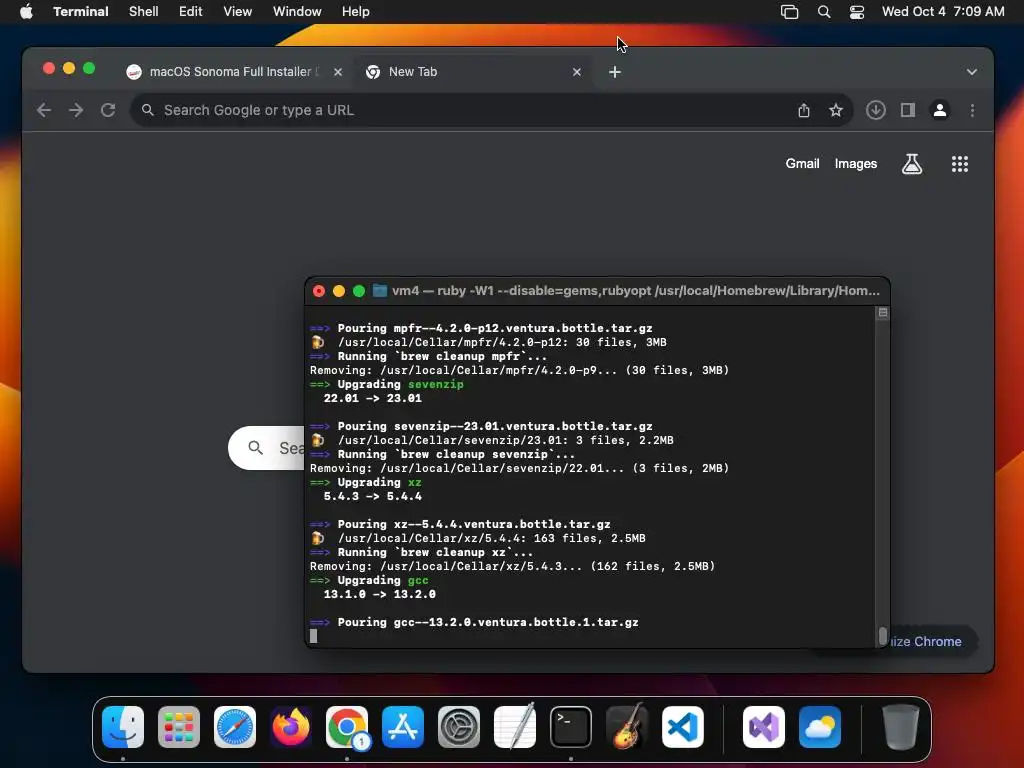Close the macOS Sonoma Full Installer tab
The width and height of the screenshot is (1024, 768).
pyautogui.click(x=338, y=72)
